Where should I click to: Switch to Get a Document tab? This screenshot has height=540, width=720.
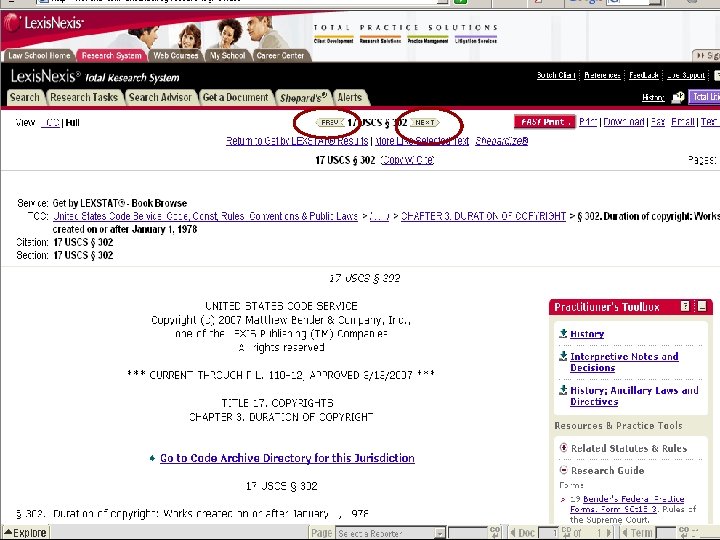click(236, 97)
